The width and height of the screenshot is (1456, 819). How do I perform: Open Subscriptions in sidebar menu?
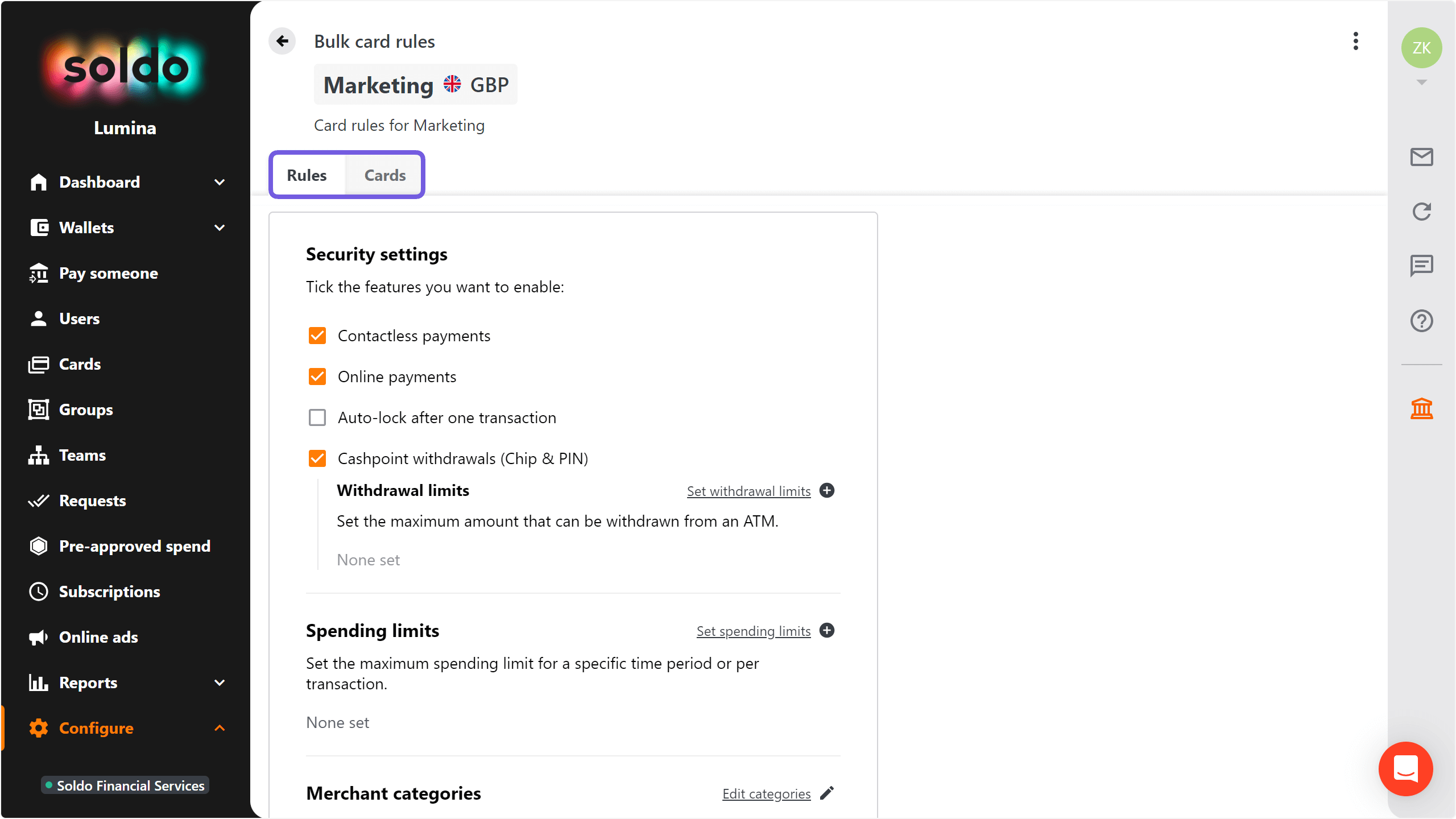pyautogui.click(x=110, y=591)
